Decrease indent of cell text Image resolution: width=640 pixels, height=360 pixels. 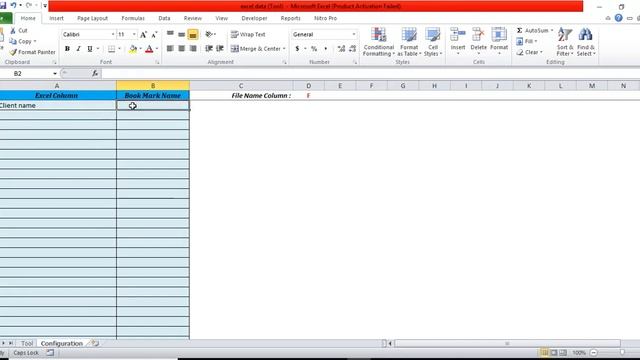(209, 49)
